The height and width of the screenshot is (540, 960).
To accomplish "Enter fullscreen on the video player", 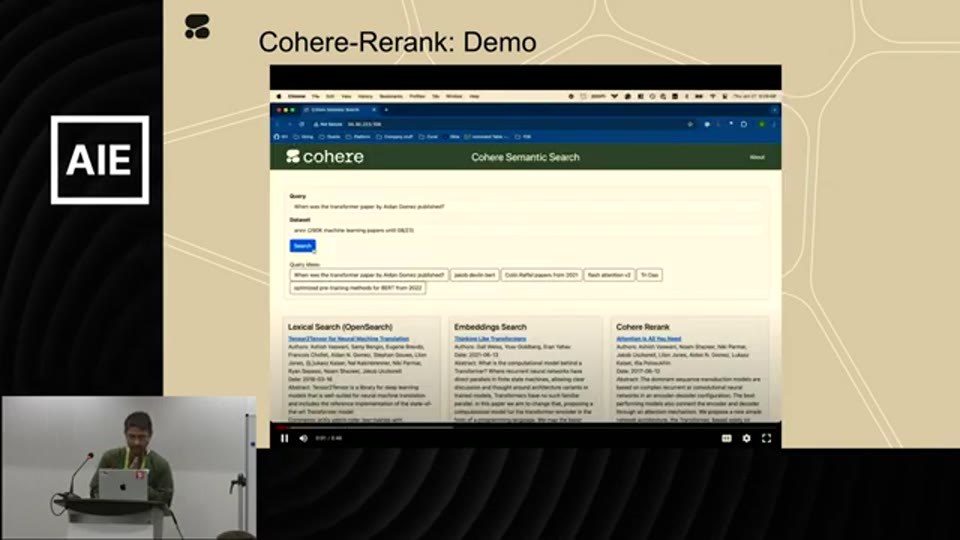I will point(767,438).
